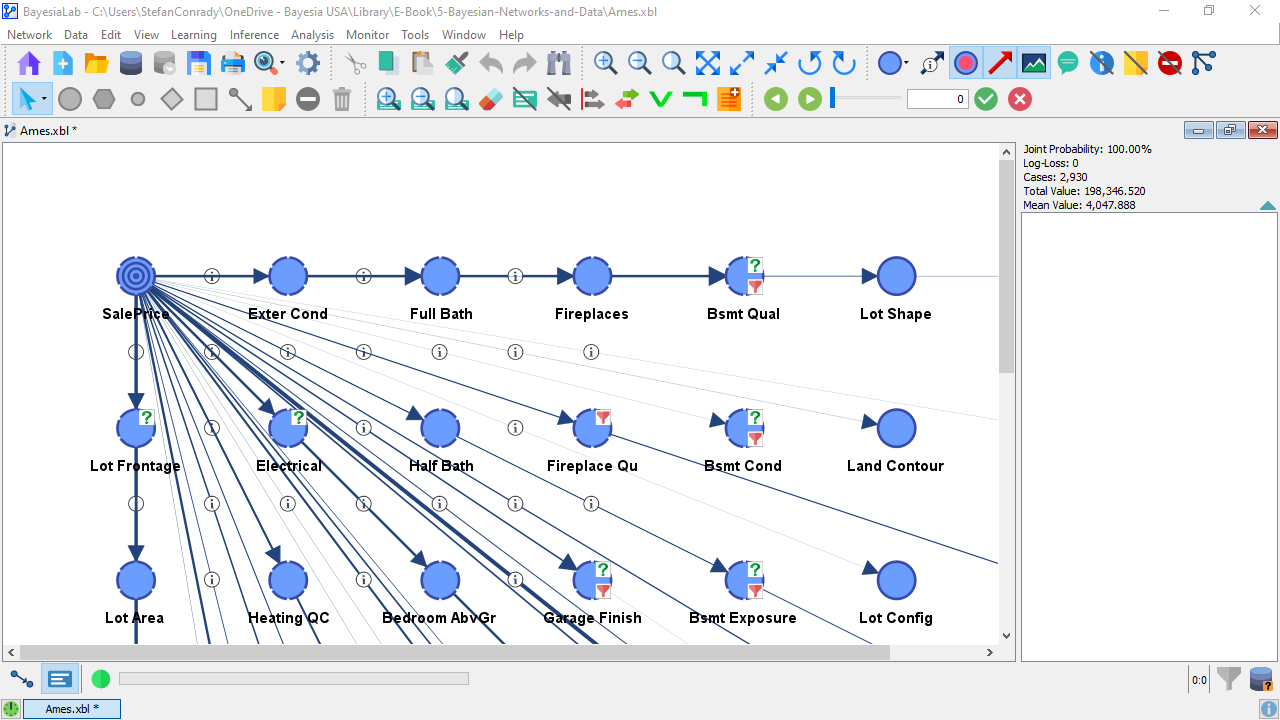This screenshot has width=1280, height=720.
Task: Open the Monitor menu
Action: 367,34
